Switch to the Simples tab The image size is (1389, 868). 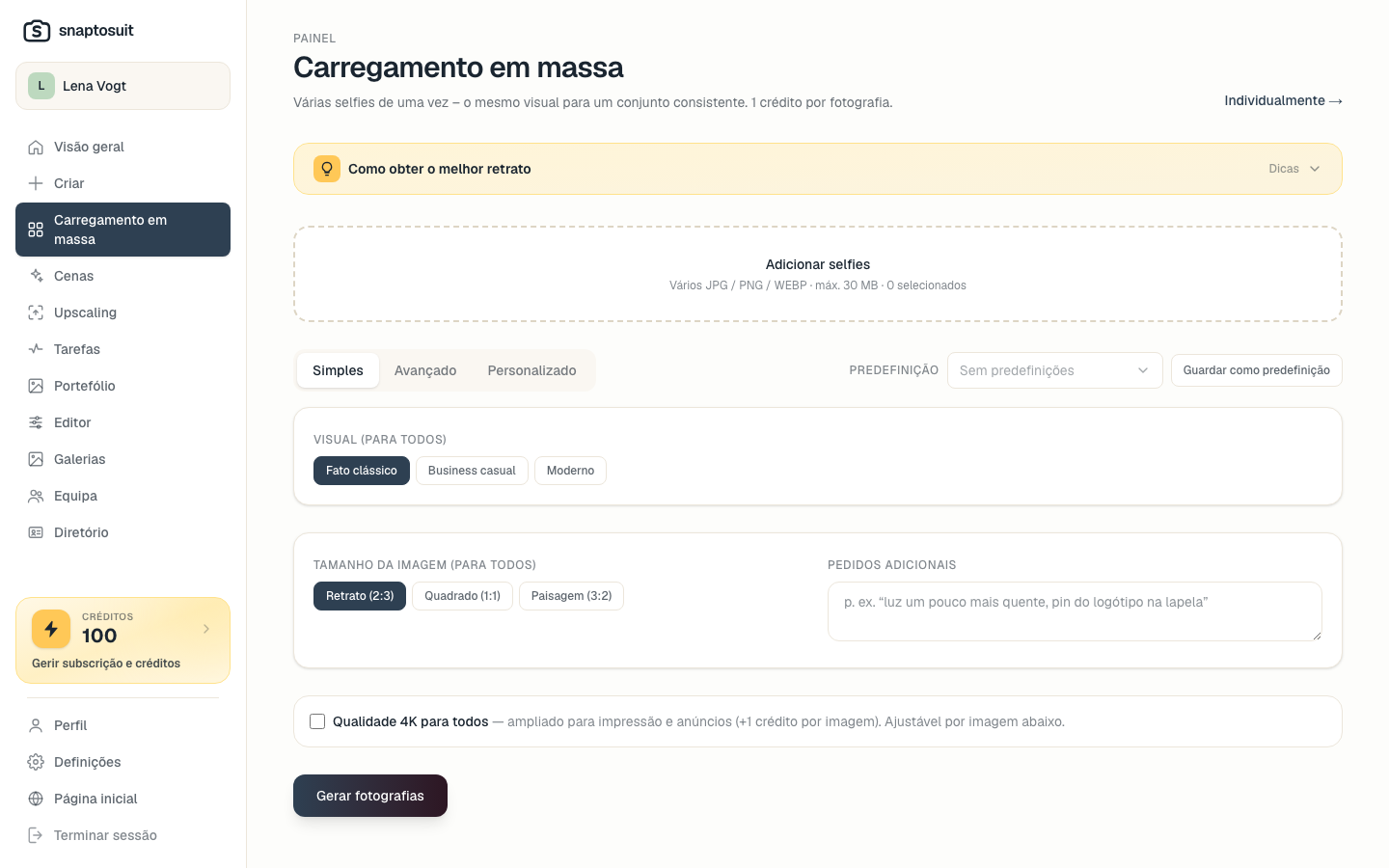point(338,370)
